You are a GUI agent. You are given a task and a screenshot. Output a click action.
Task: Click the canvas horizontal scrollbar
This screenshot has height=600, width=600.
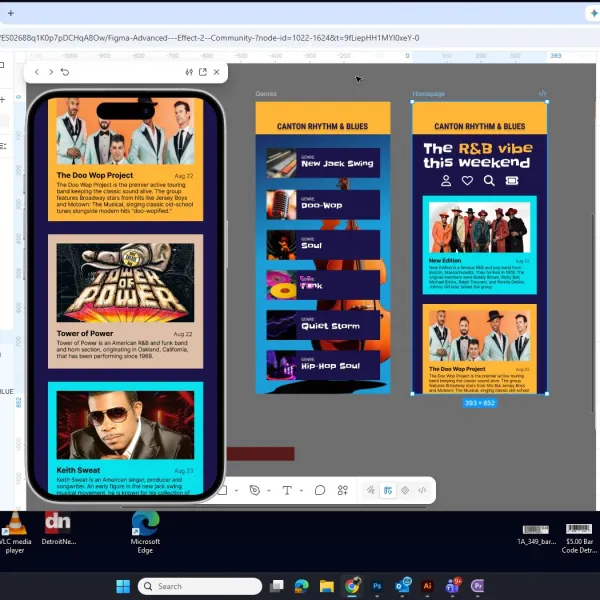point(274,507)
